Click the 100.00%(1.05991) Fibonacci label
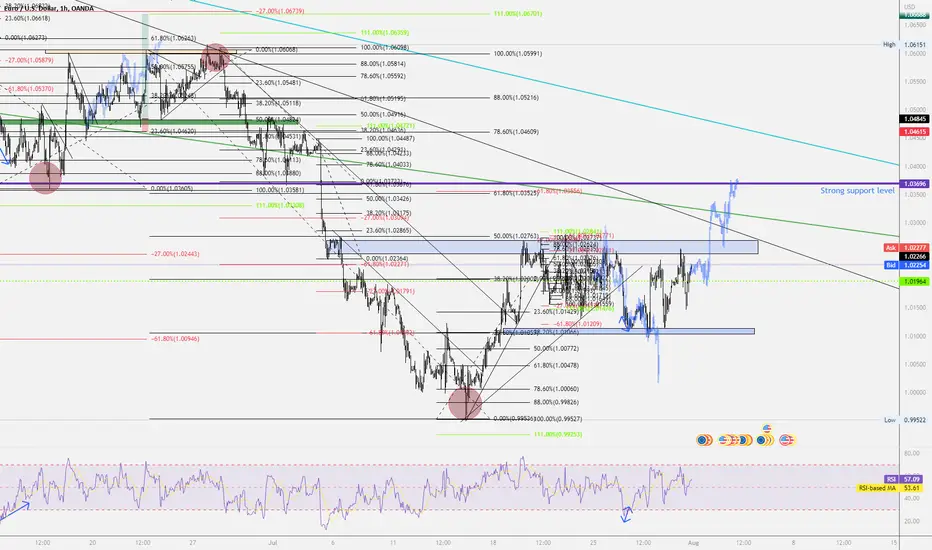 (x=518, y=54)
